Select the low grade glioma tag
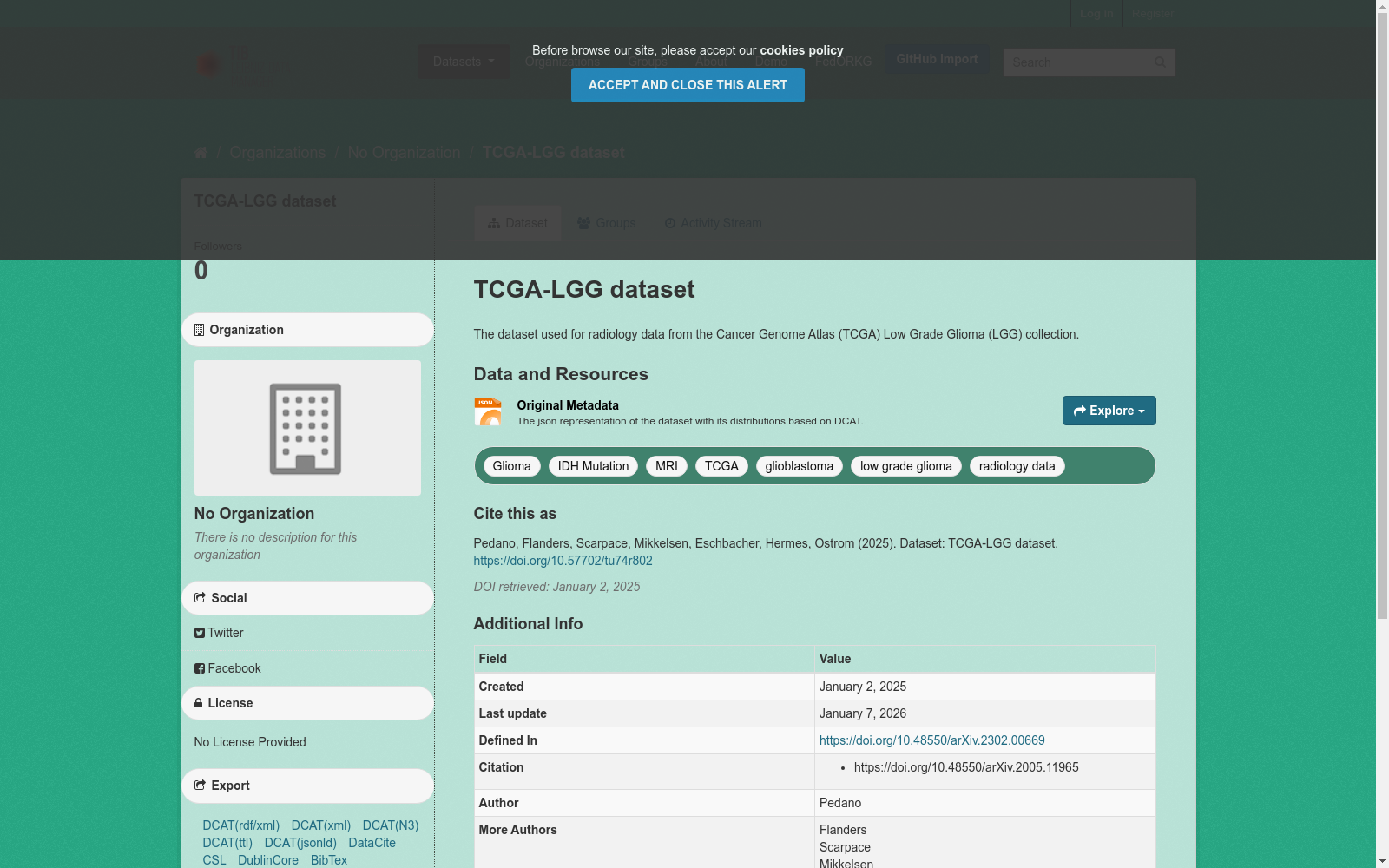 pyautogui.click(x=906, y=466)
